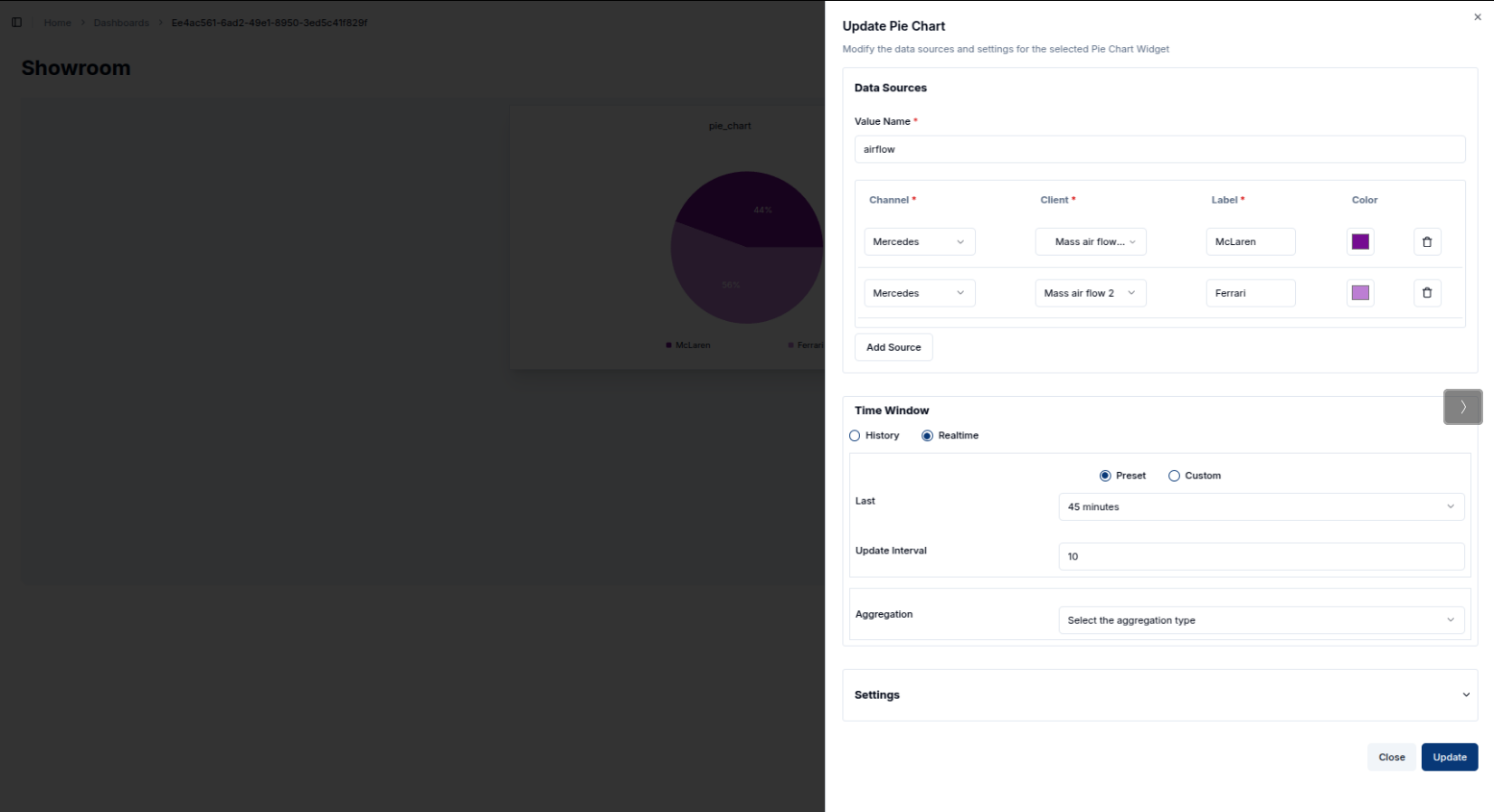Click the Showroom dashboard title
Viewport: 1494px width, 812px height.
76,68
